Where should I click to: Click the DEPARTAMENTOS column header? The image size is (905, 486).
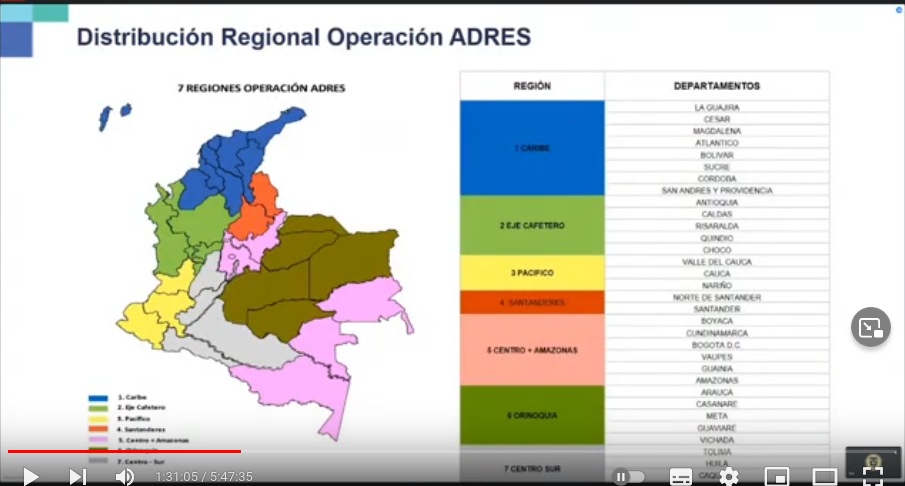(x=717, y=86)
